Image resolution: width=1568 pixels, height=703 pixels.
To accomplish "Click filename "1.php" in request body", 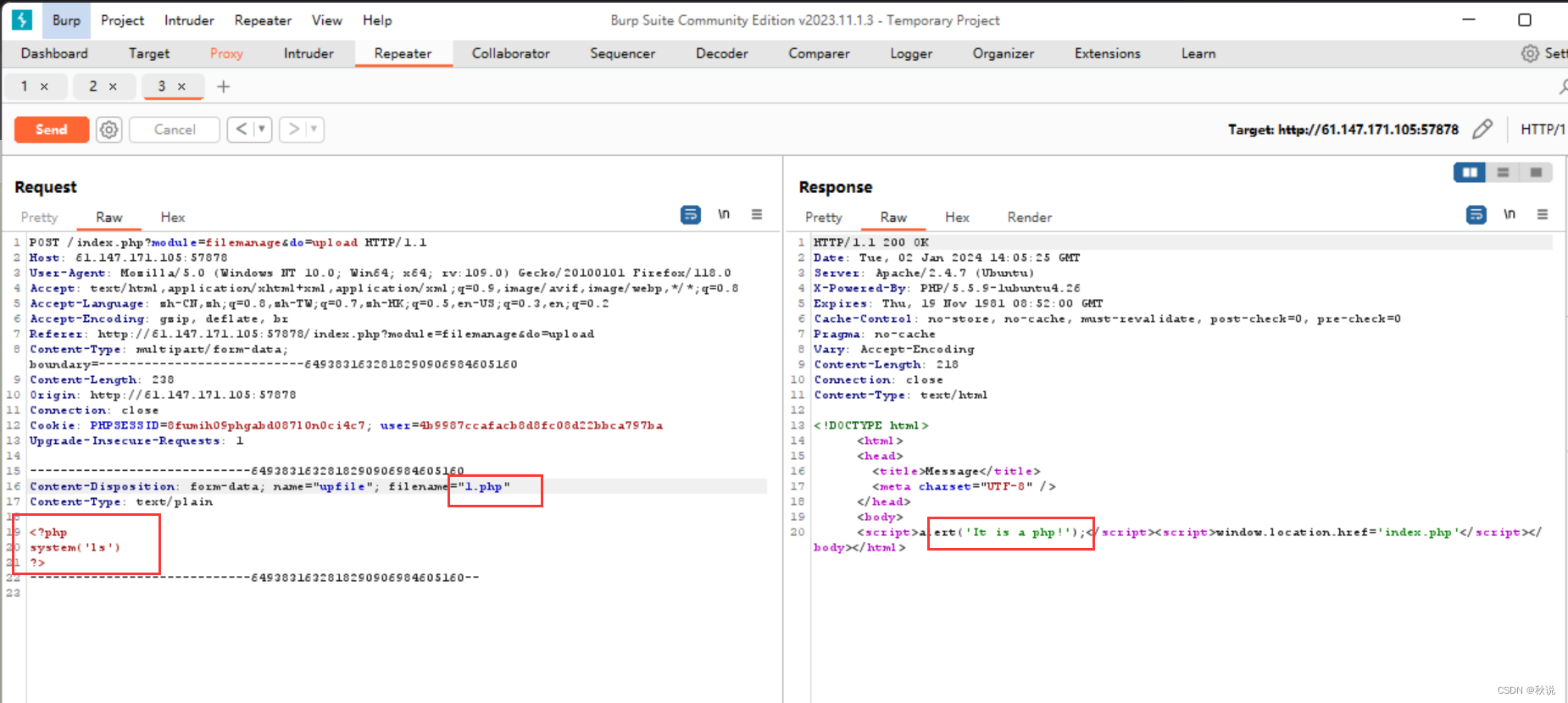I will click(484, 486).
